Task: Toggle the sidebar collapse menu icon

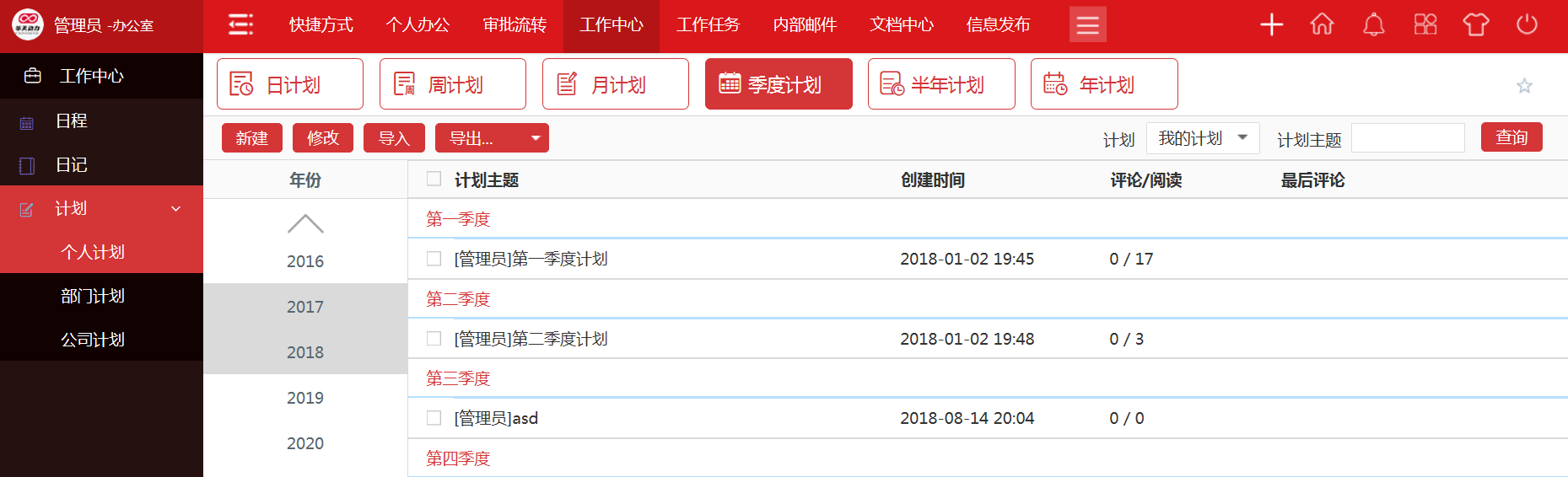Action: click(240, 24)
